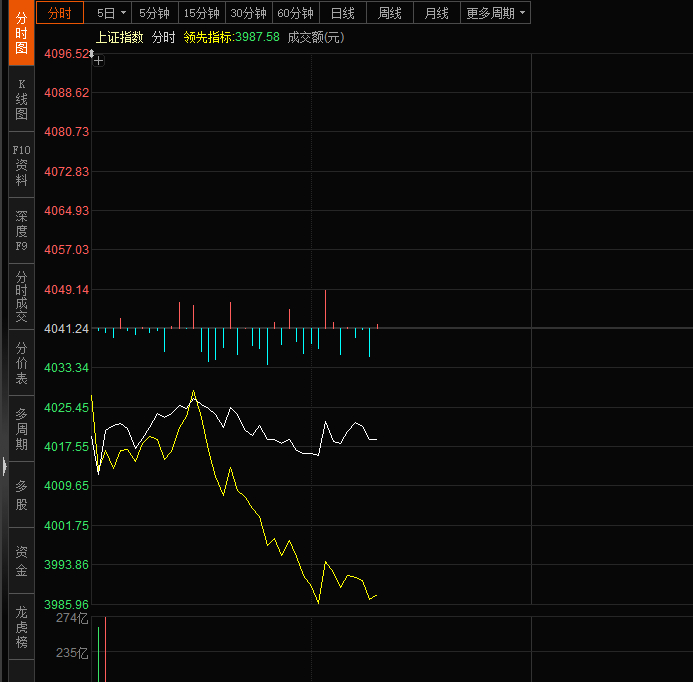This screenshot has height=682, width=693.
Task: Click the 上证指数 title label
Action: pos(119,38)
